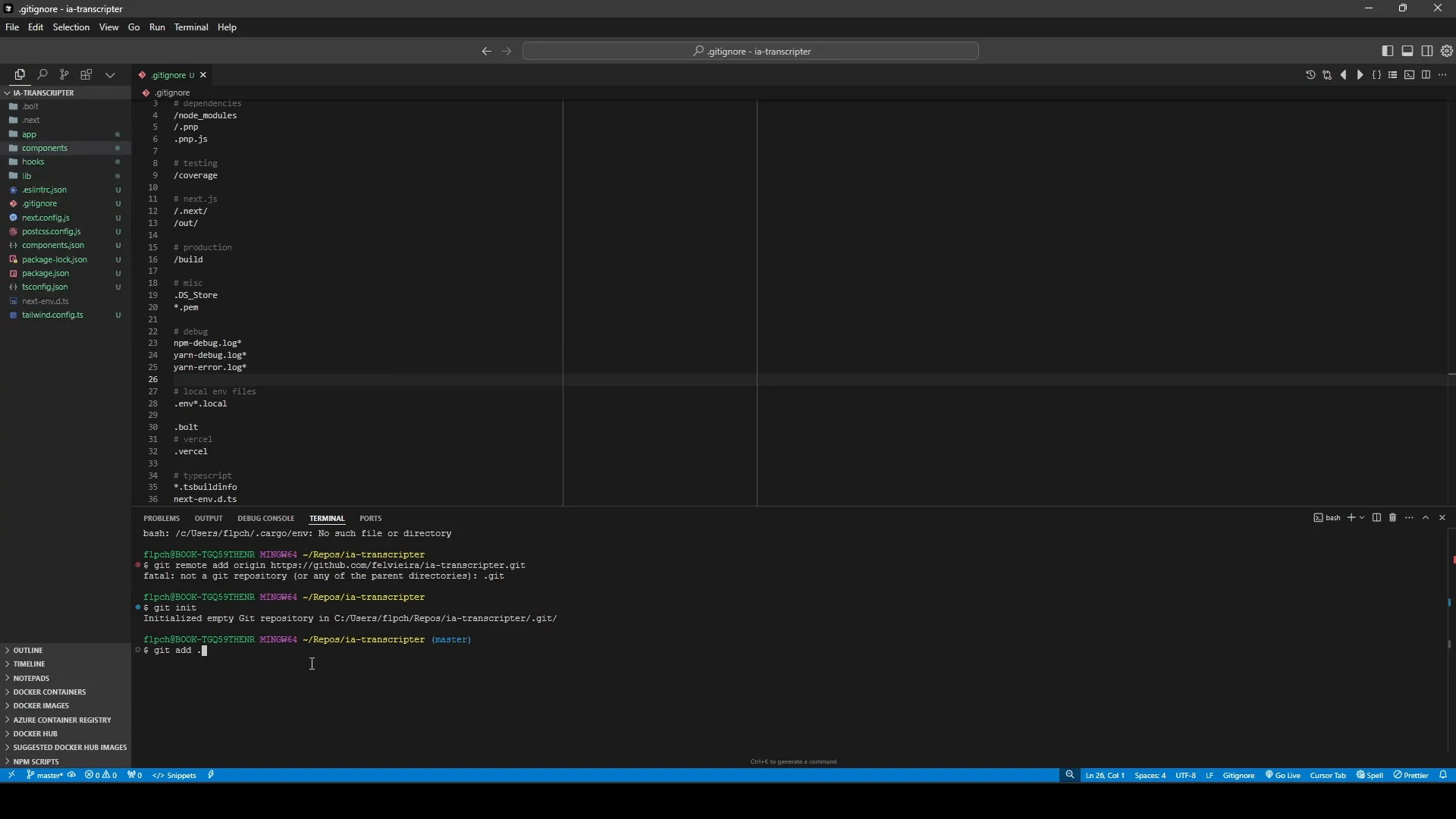Toggle the primary side bar layout icon

tap(1388, 51)
